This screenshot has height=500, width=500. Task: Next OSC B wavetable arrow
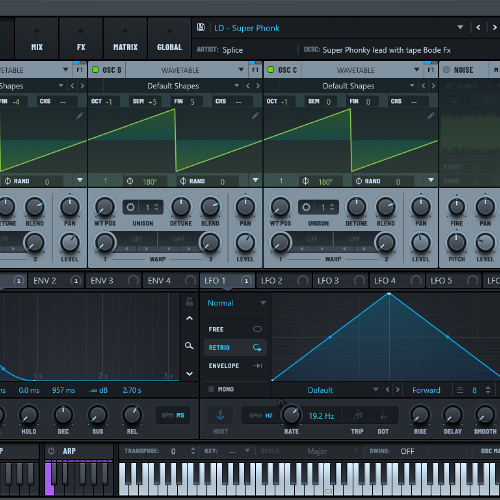258,86
